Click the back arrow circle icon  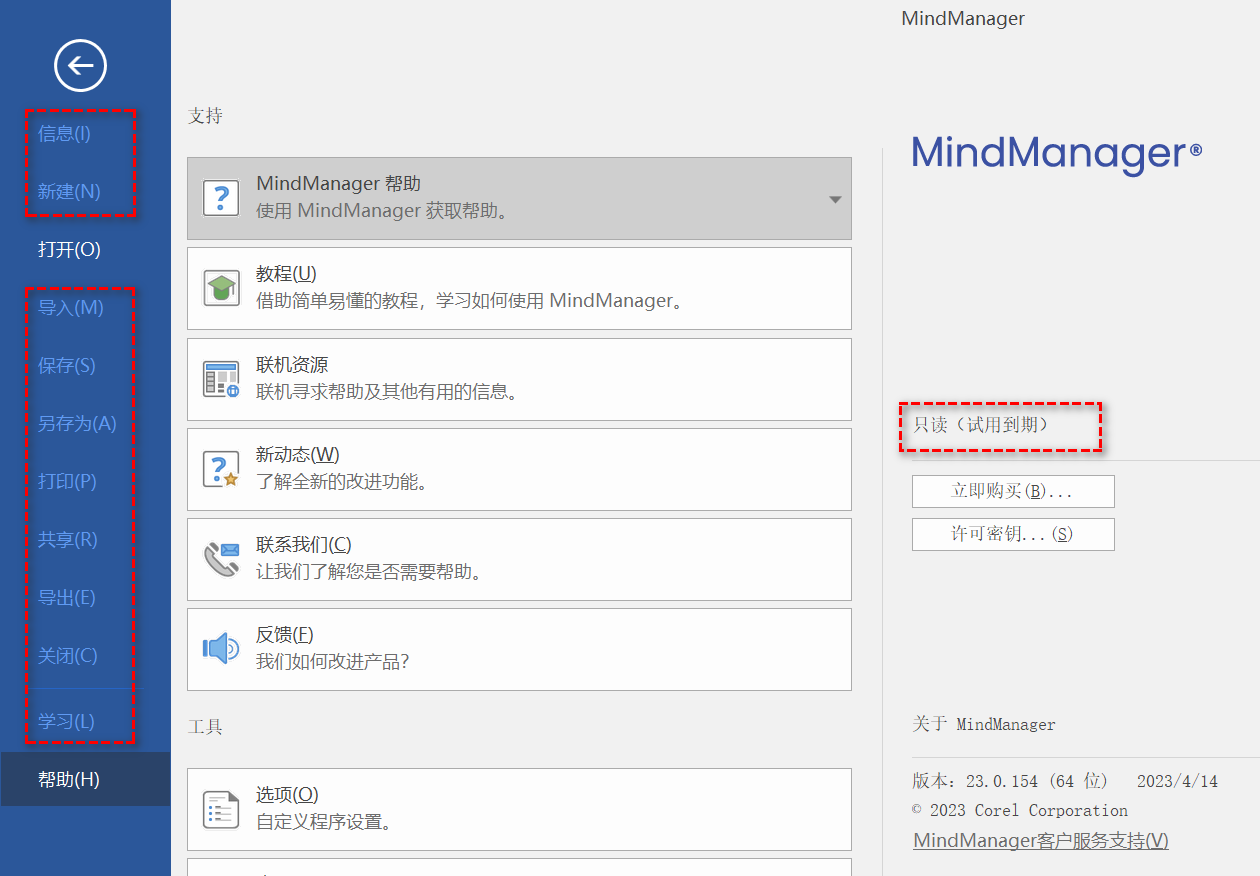tap(80, 67)
